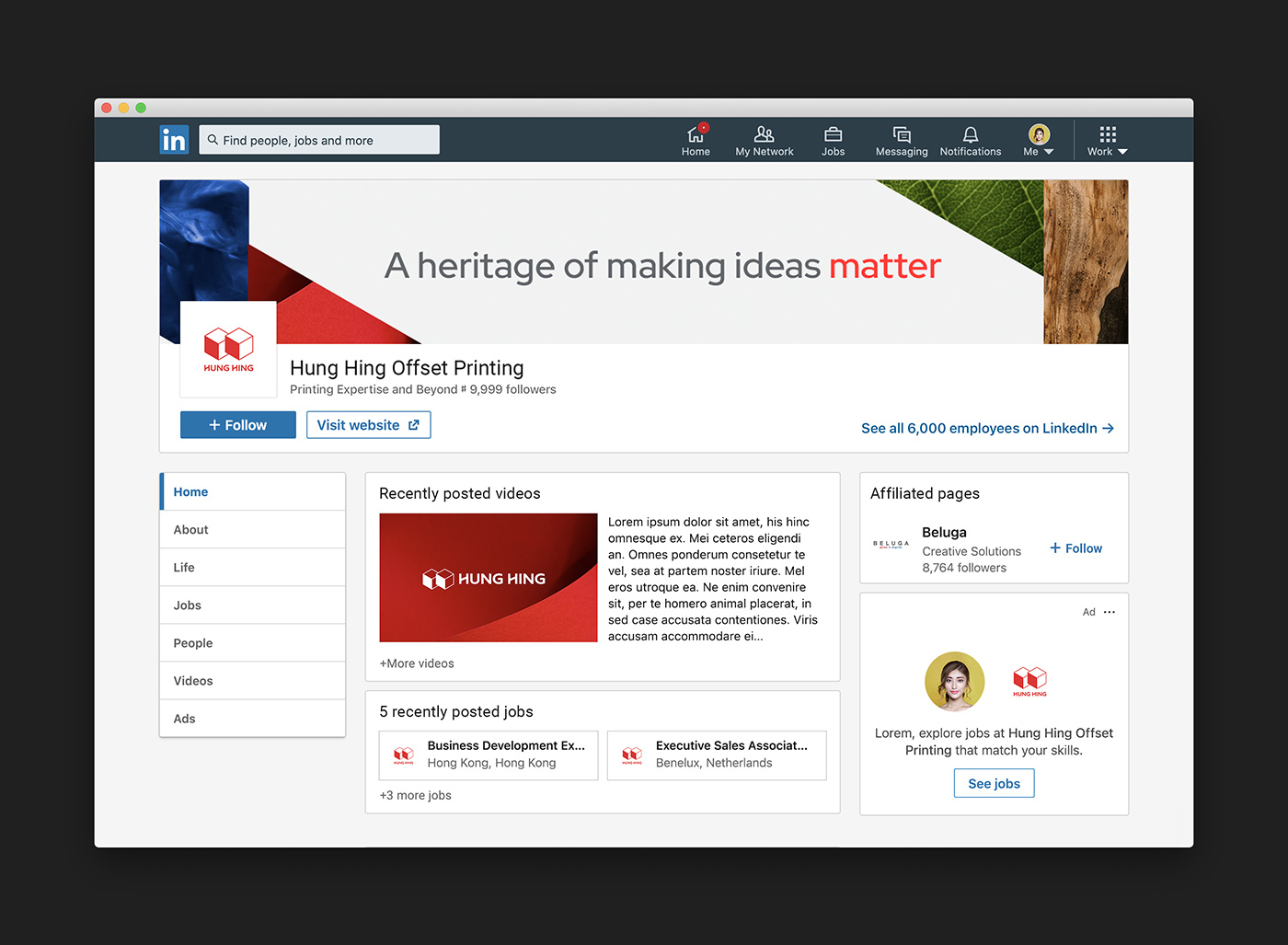Click the LinkedIn logo icon
Viewport: 1288px width, 945px height.
[x=174, y=140]
